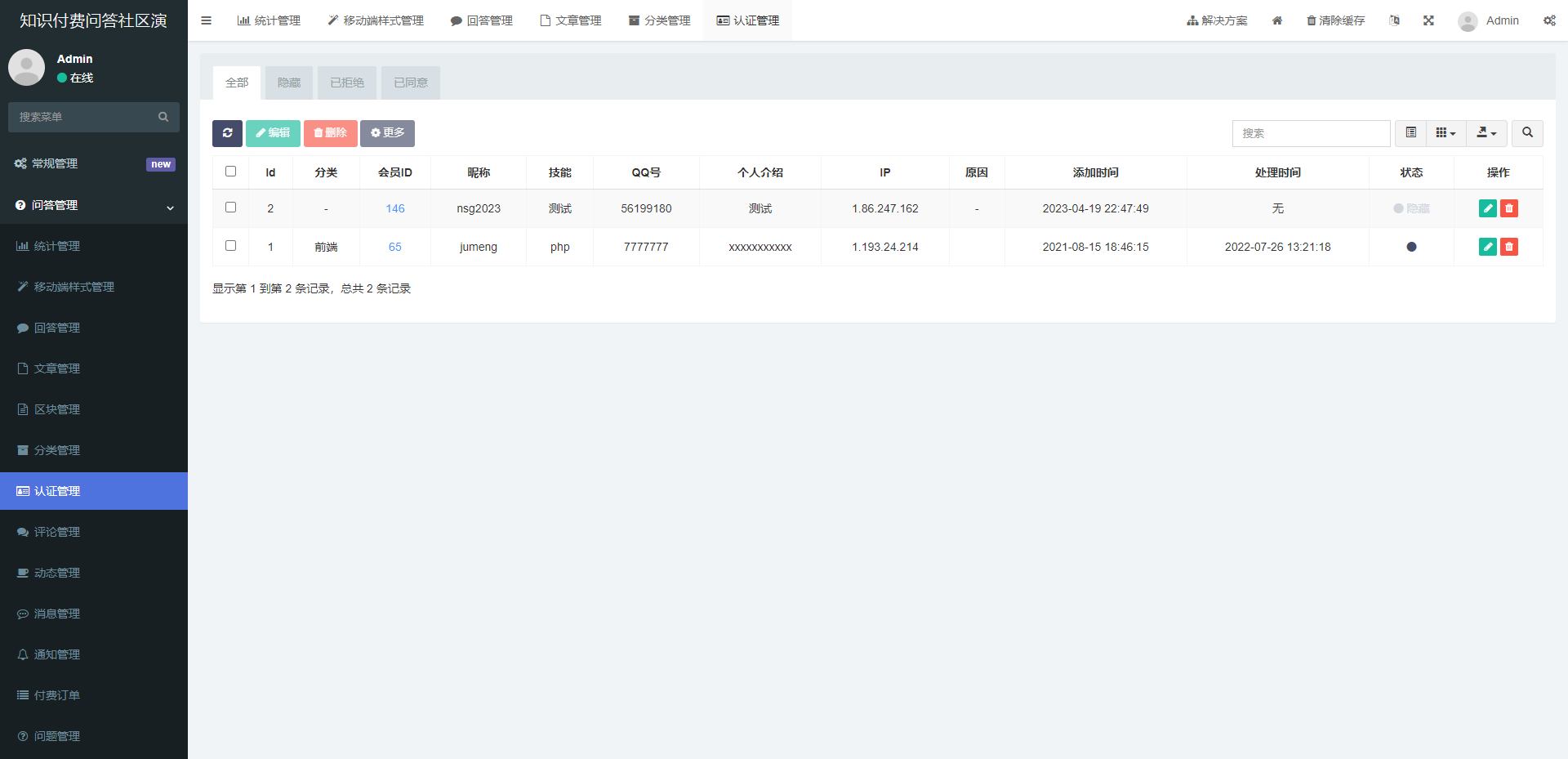Click the green edit icon for nsg2023 row
The image size is (1568, 759).
point(1487,208)
